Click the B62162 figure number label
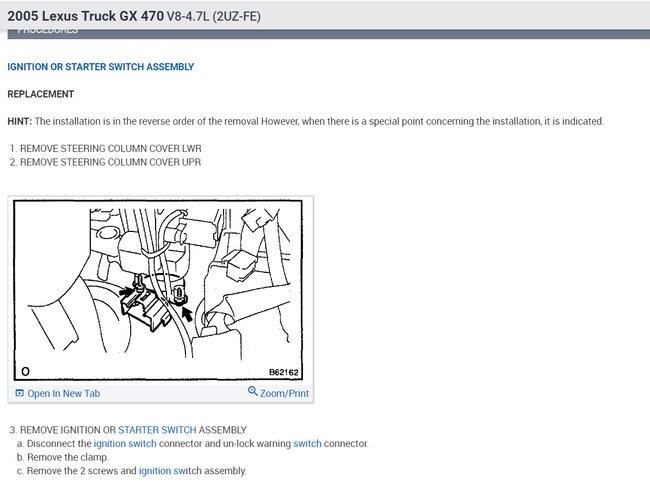This screenshot has width=650, height=496. [284, 372]
